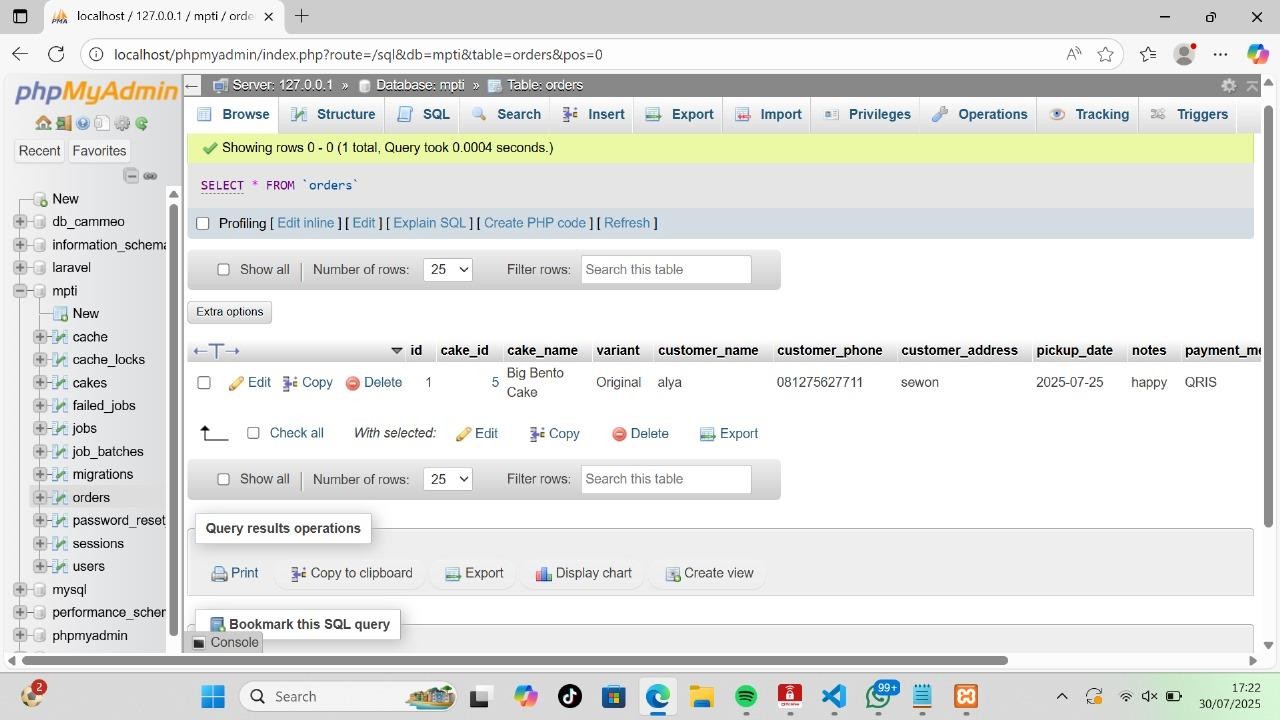Open page settings gear at top right
Screen dimensions: 1280x720
tap(1228, 86)
